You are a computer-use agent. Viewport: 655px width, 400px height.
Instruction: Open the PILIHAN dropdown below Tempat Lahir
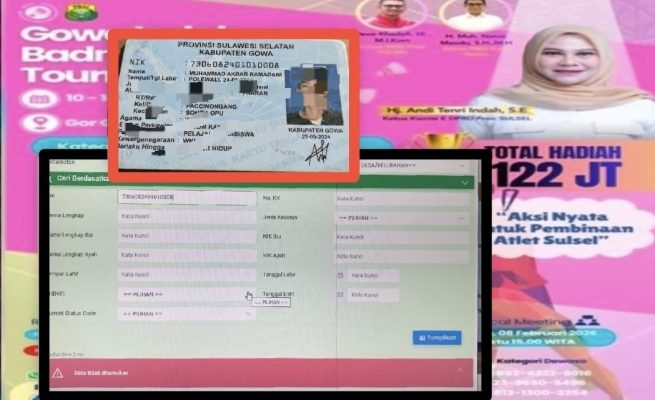tap(186, 295)
